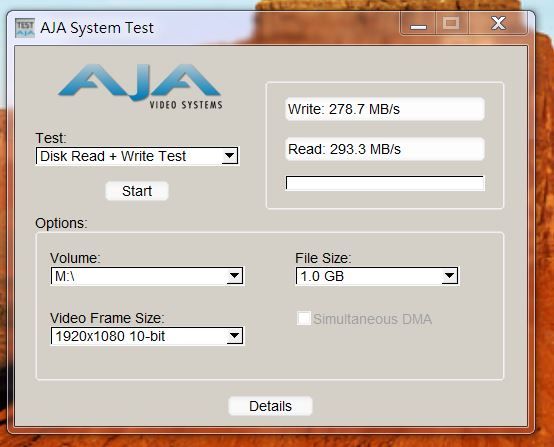Click the Read speed result field

[x=385, y=149]
